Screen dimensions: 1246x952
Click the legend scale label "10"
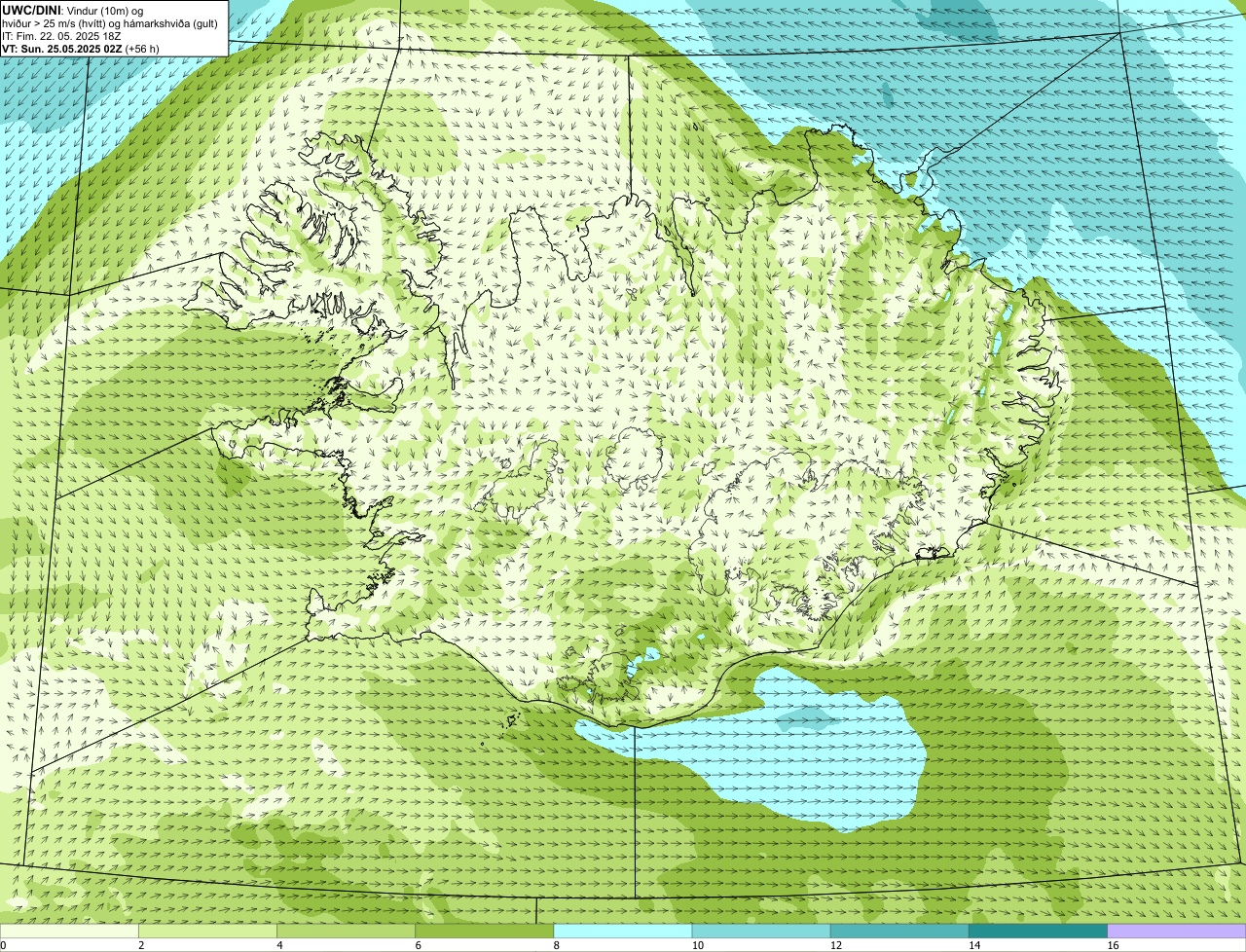(698, 945)
